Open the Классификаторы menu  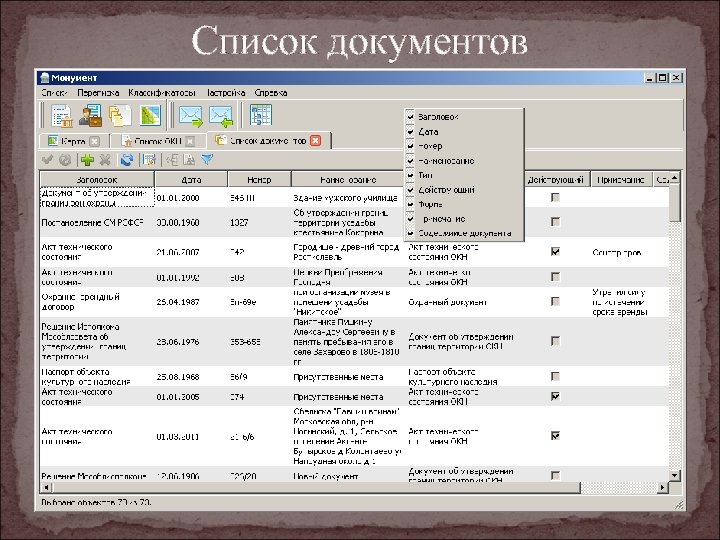(162, 93)
